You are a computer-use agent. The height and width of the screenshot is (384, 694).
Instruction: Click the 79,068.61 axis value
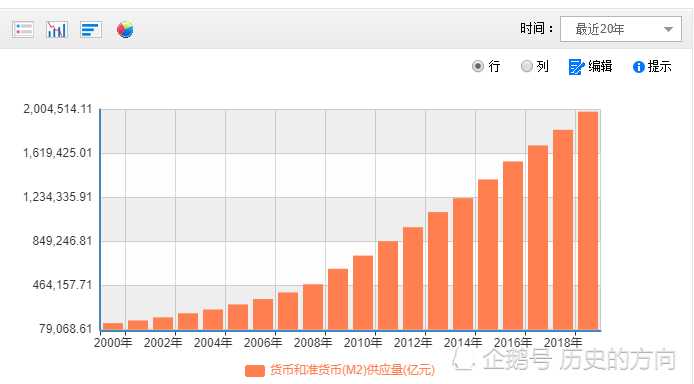(66, 329)
